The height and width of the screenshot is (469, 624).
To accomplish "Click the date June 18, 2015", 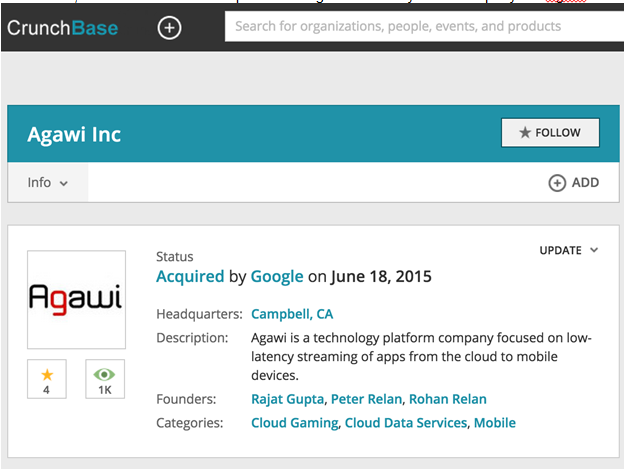I will pyautogui.click(x=381, y=276).
